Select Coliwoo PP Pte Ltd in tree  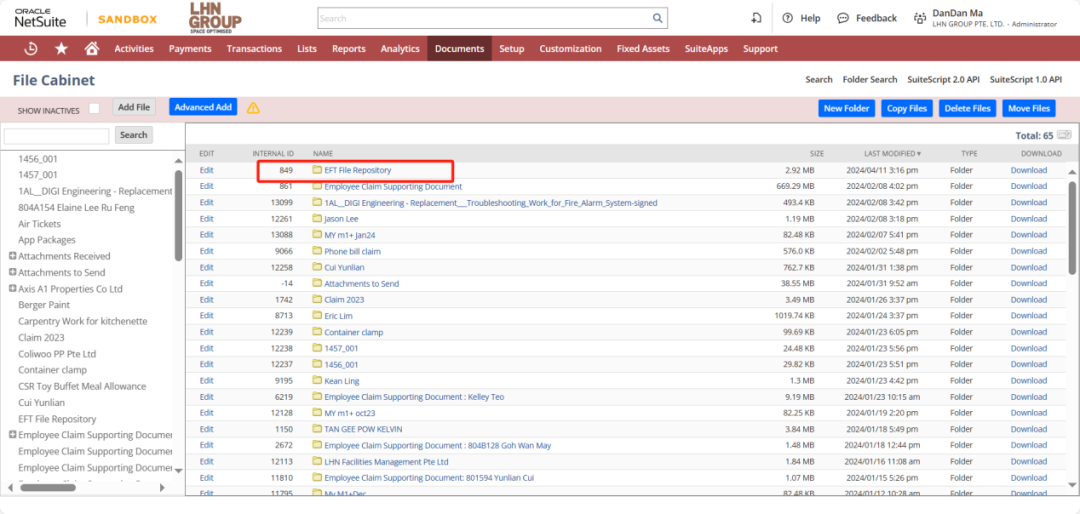click(57, 353)
